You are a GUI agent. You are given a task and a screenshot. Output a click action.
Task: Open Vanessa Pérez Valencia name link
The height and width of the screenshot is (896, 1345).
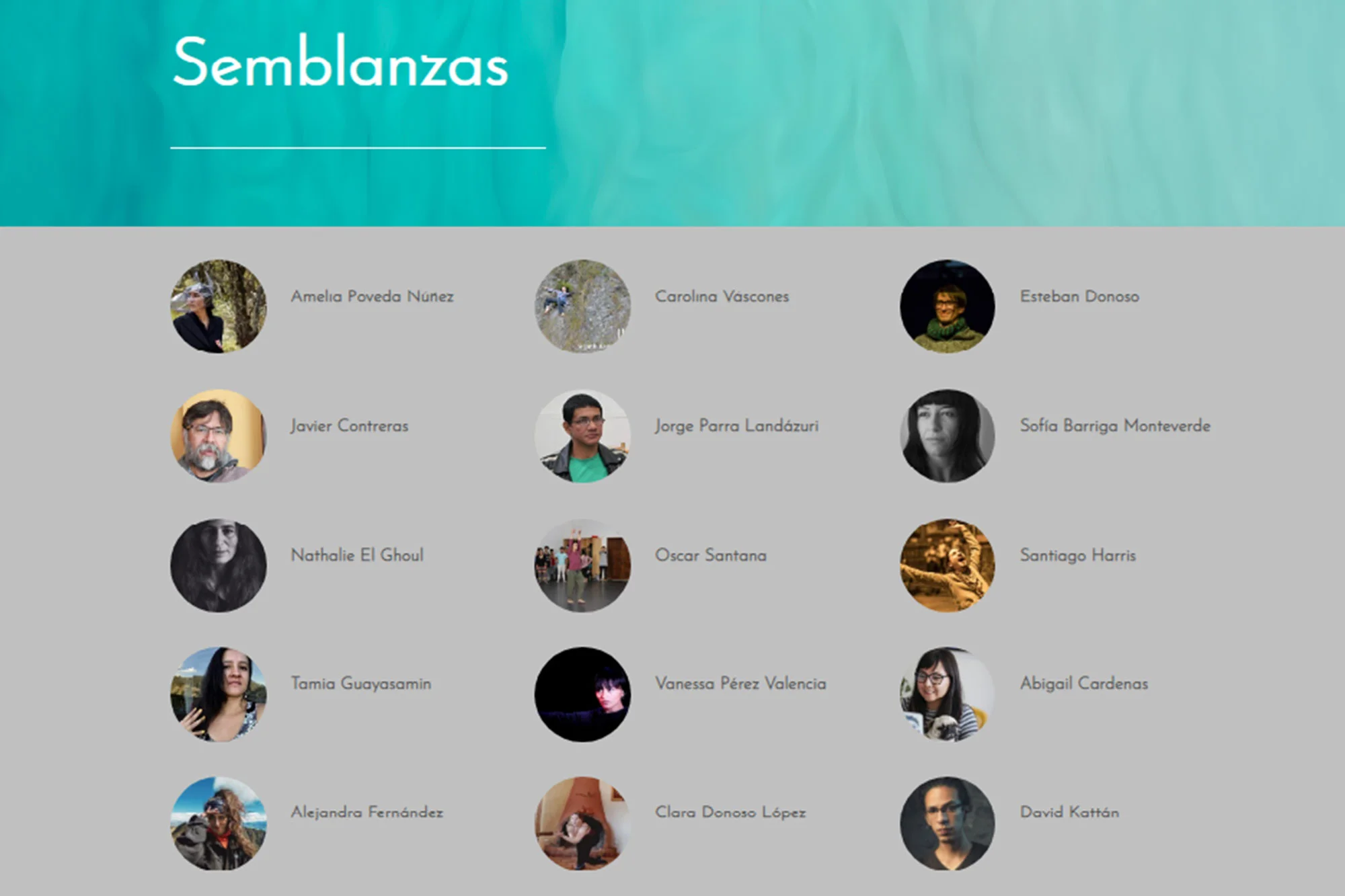coord(740,684)
